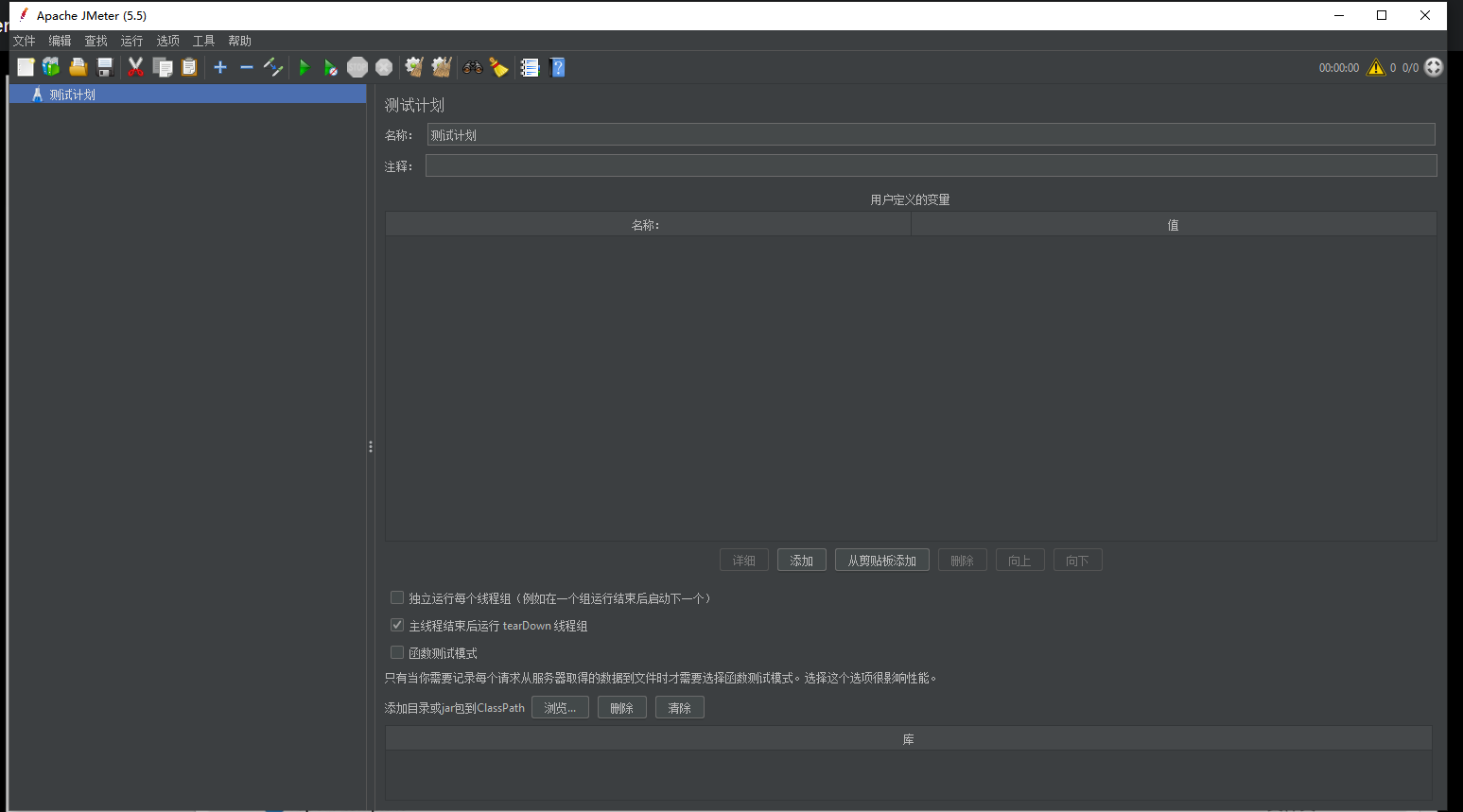Collapse all nodes with minus icon

[247, 67]
